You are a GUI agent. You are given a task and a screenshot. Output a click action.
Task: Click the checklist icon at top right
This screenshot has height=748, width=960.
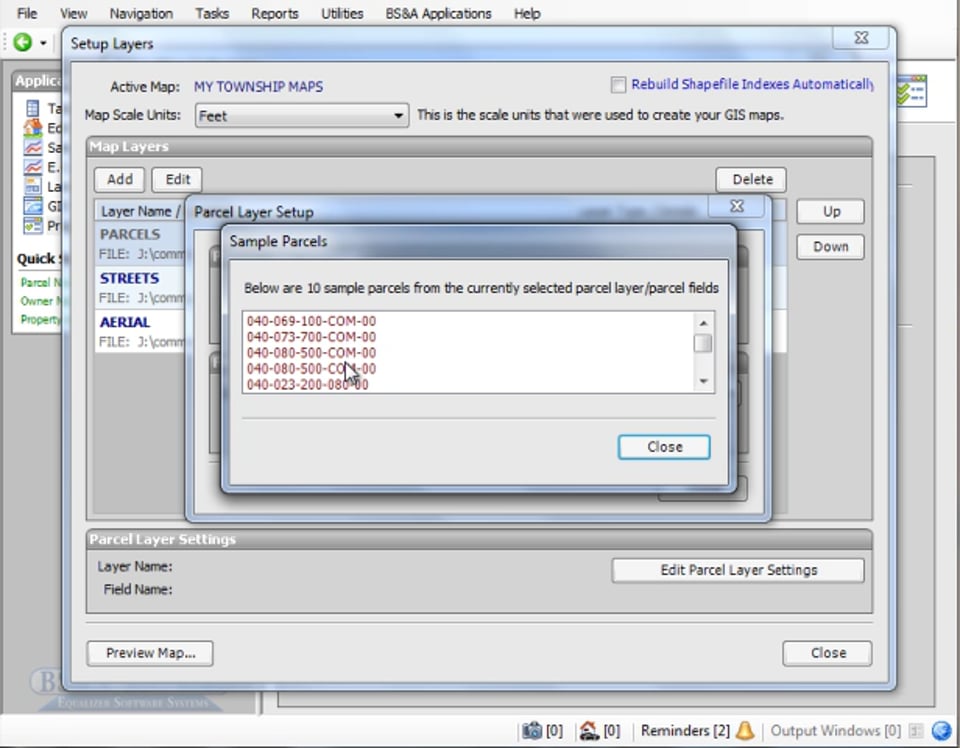coord(912,91)
